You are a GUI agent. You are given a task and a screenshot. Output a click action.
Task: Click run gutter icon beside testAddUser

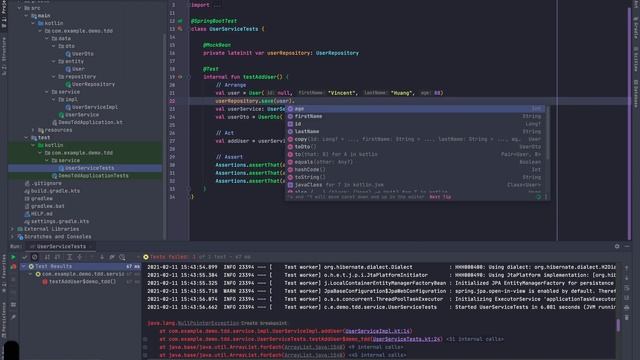coord(180,77)
